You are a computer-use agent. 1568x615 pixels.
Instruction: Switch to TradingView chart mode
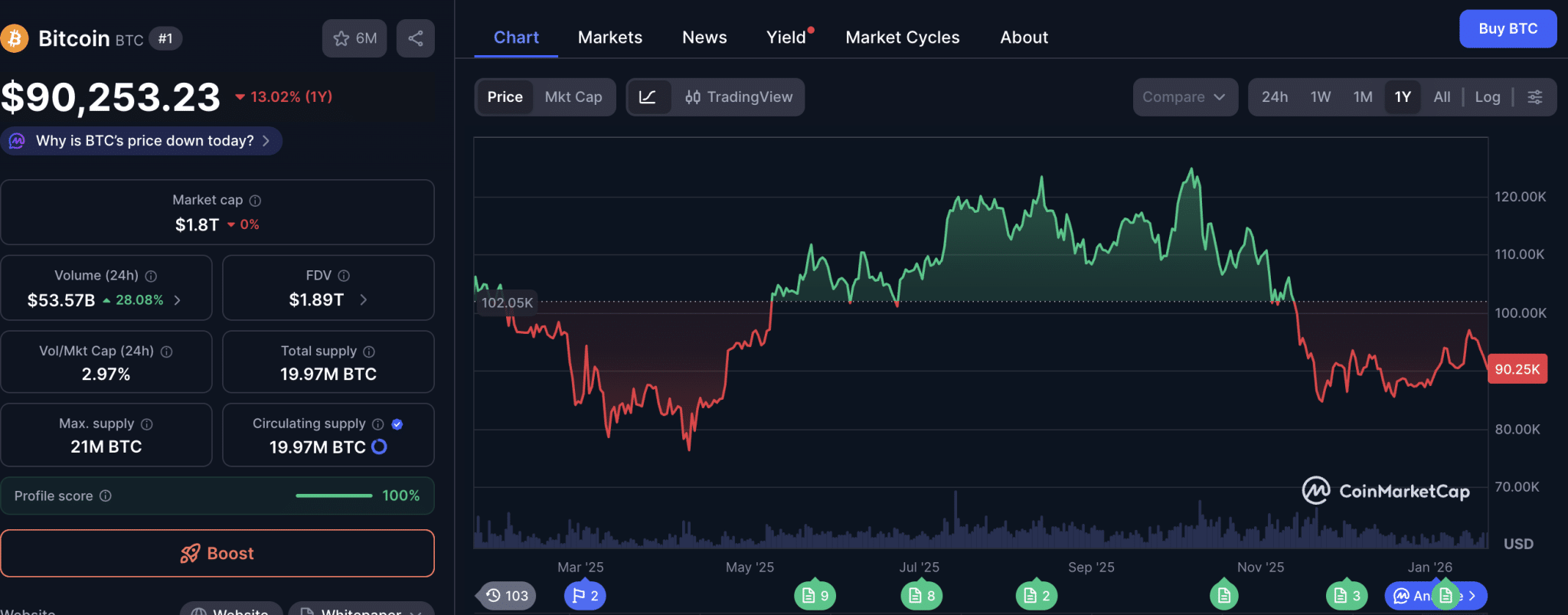(739, 97)
